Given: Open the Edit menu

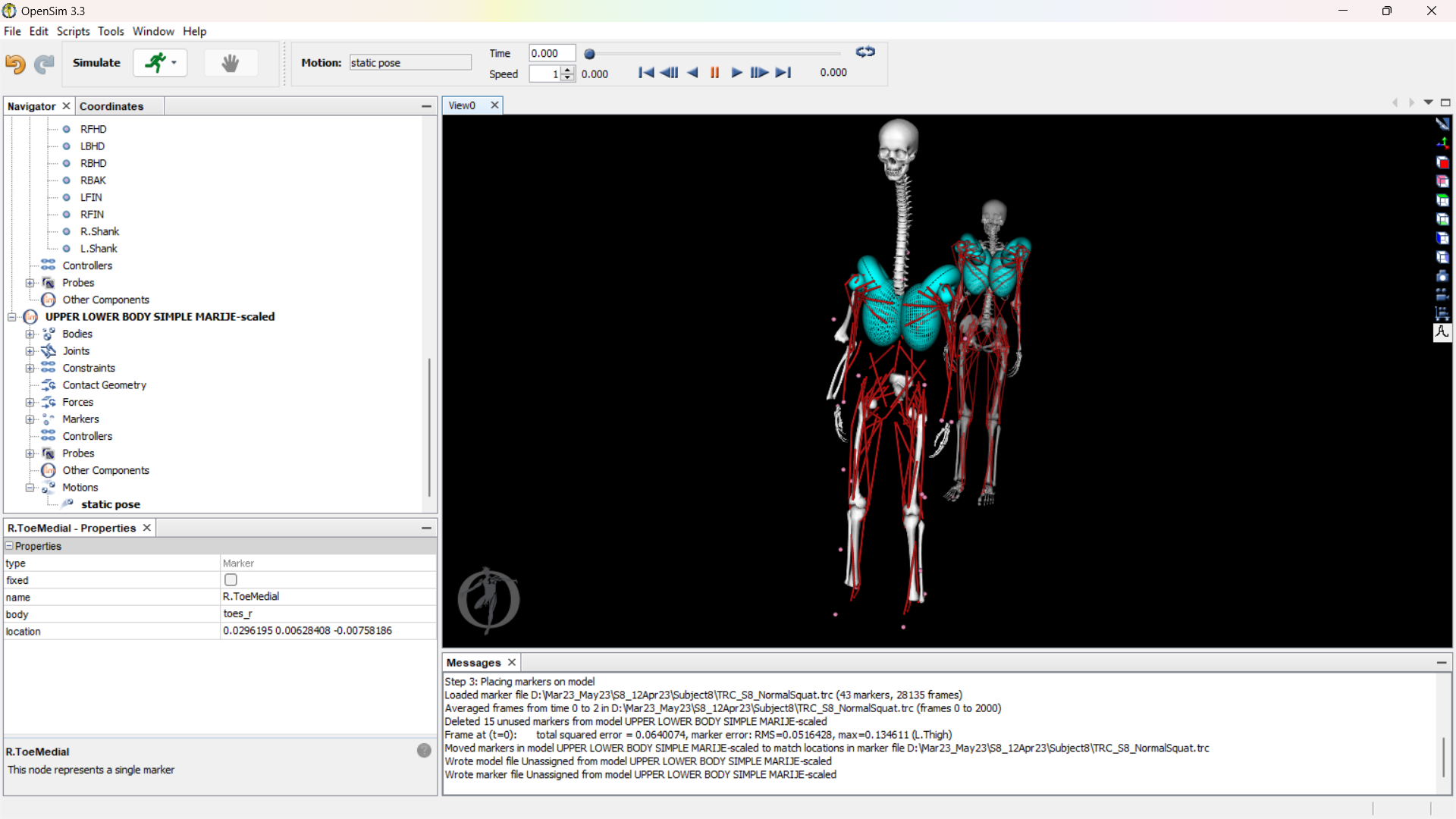Looking at the screenshot, I should pos(39,31).
